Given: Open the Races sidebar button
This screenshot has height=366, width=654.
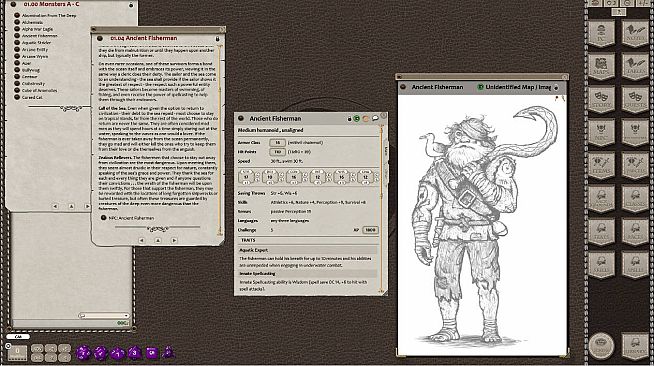Looking at the screenshot, I should click(x=635, y=231).
